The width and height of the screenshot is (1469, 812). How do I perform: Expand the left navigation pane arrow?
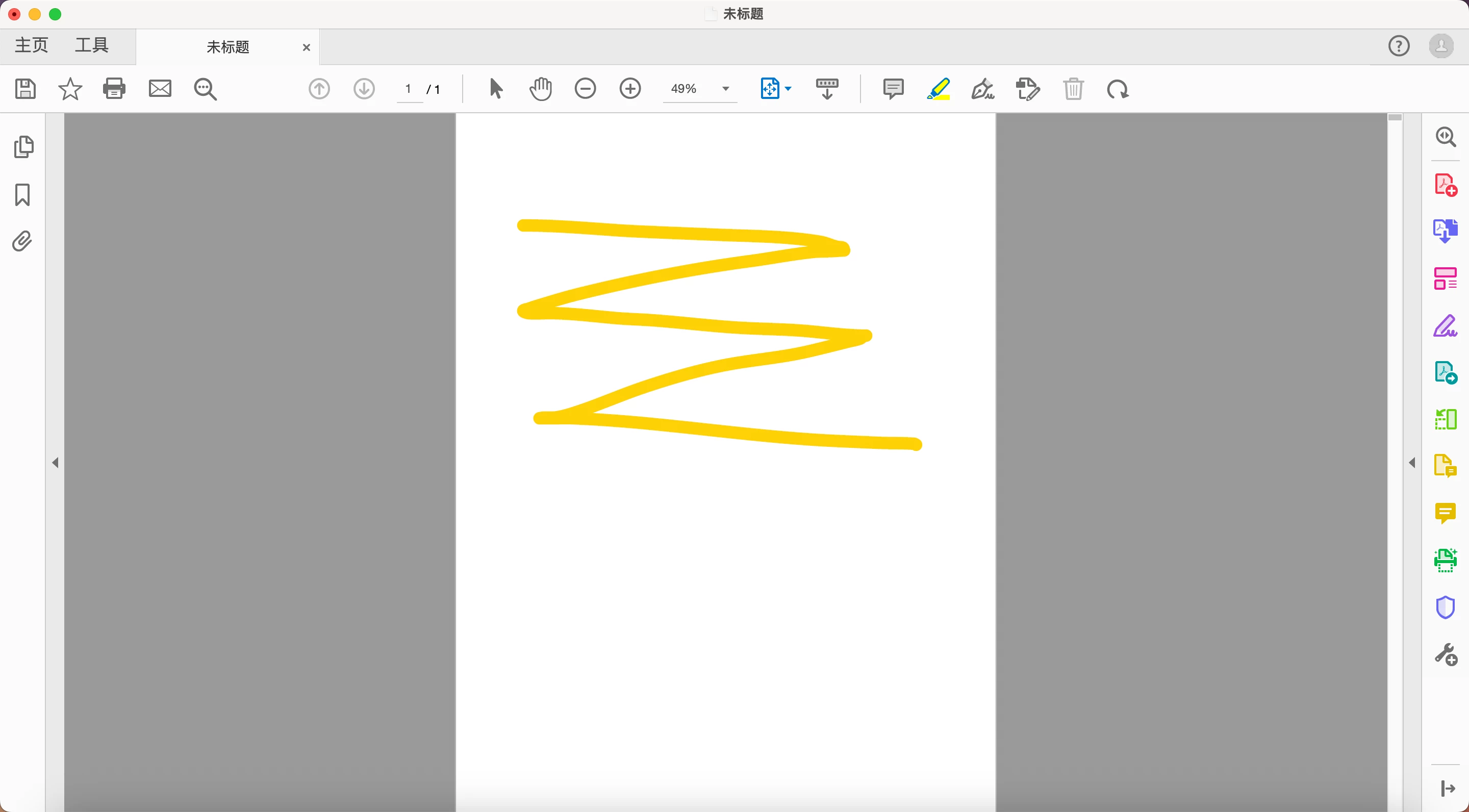55,463
